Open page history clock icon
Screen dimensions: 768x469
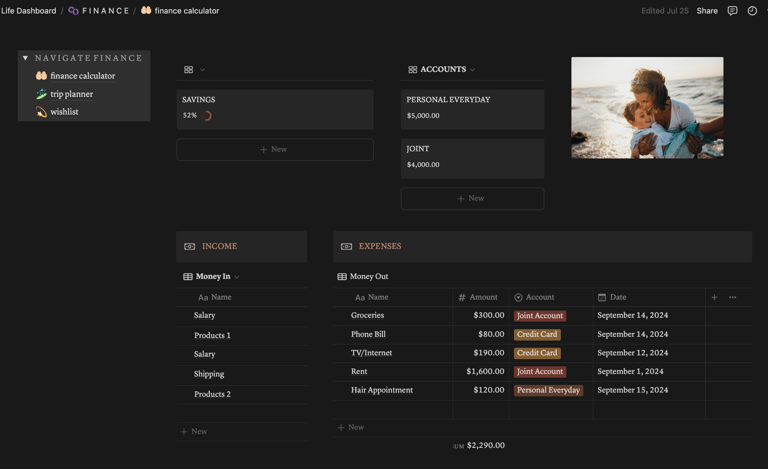pos(752,11)
